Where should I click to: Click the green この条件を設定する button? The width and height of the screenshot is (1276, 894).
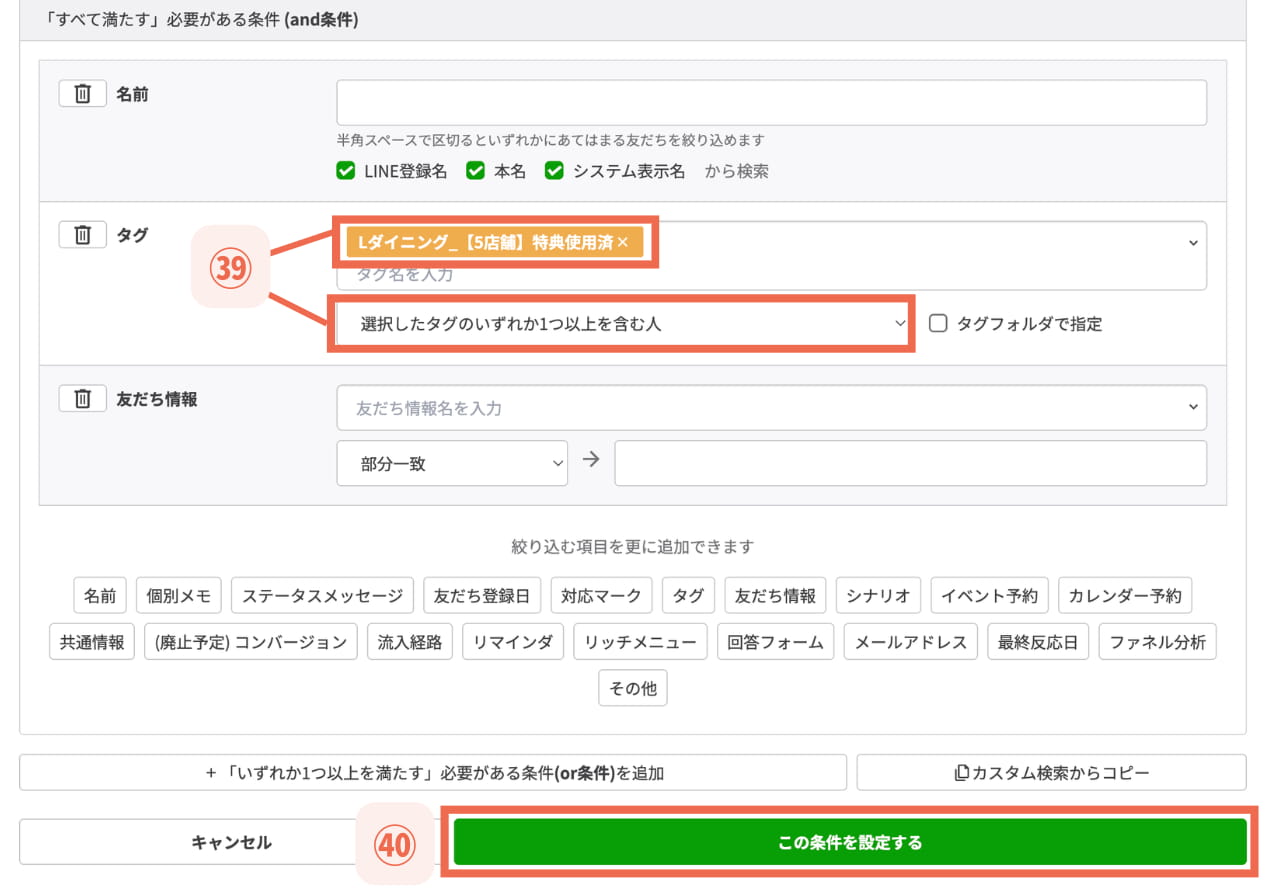pos(851,842)
